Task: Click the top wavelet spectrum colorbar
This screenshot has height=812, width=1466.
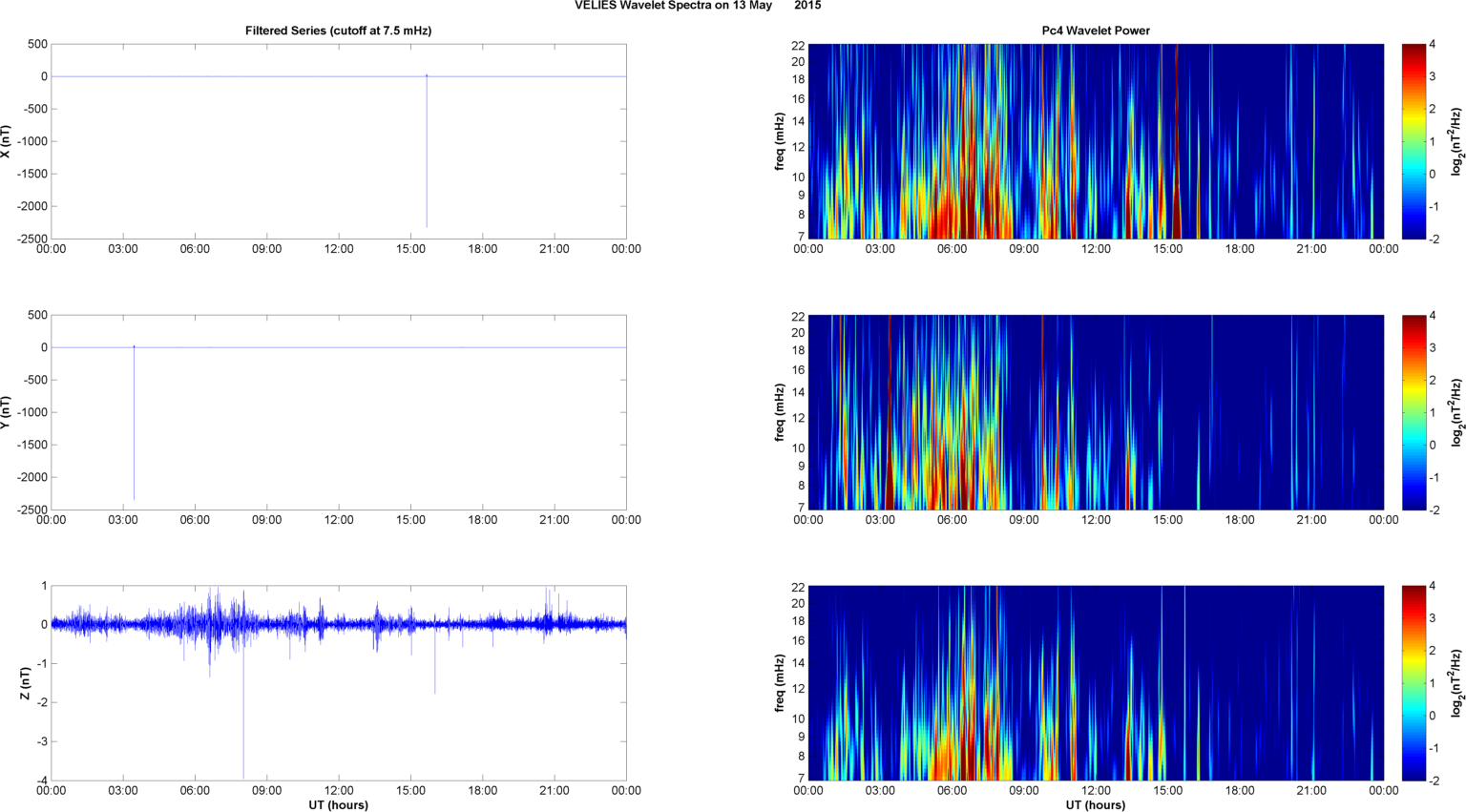Action: (1414, 141)
